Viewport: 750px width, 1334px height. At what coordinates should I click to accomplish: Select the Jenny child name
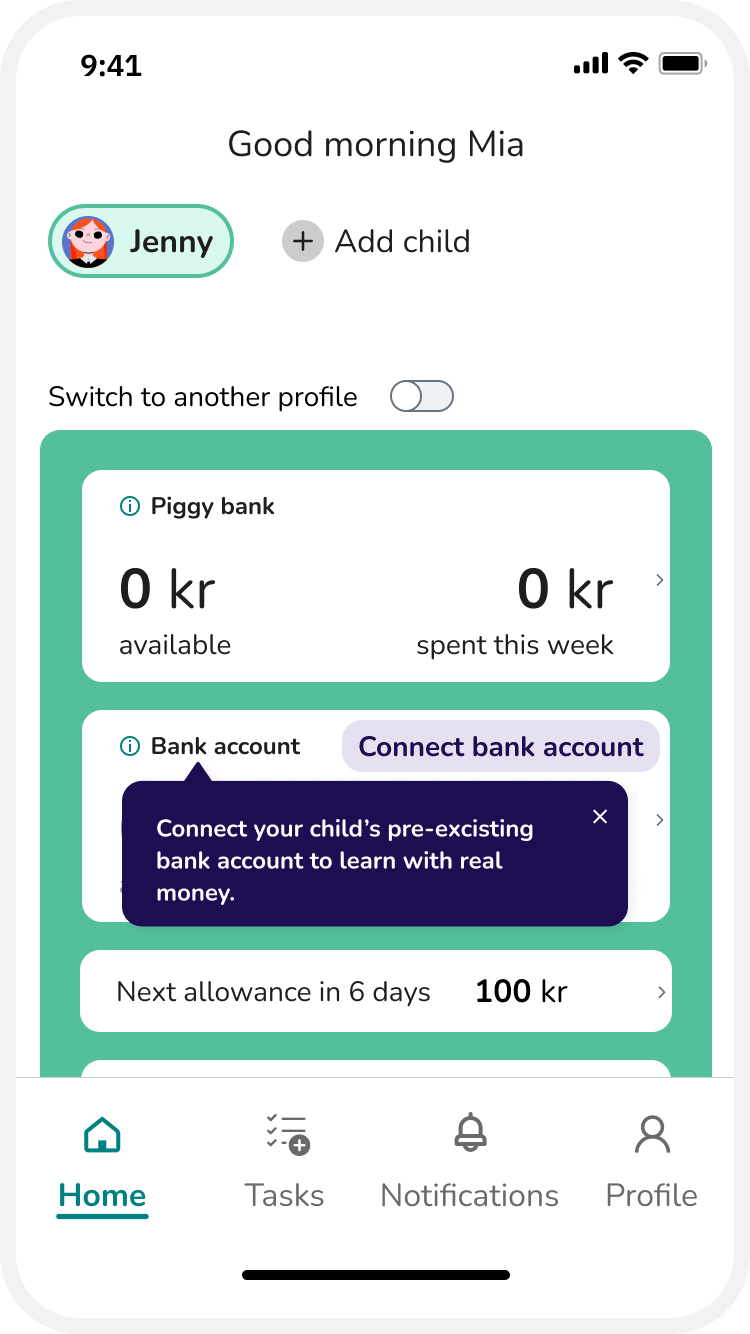pyautogui.click(x=171, y=242)
